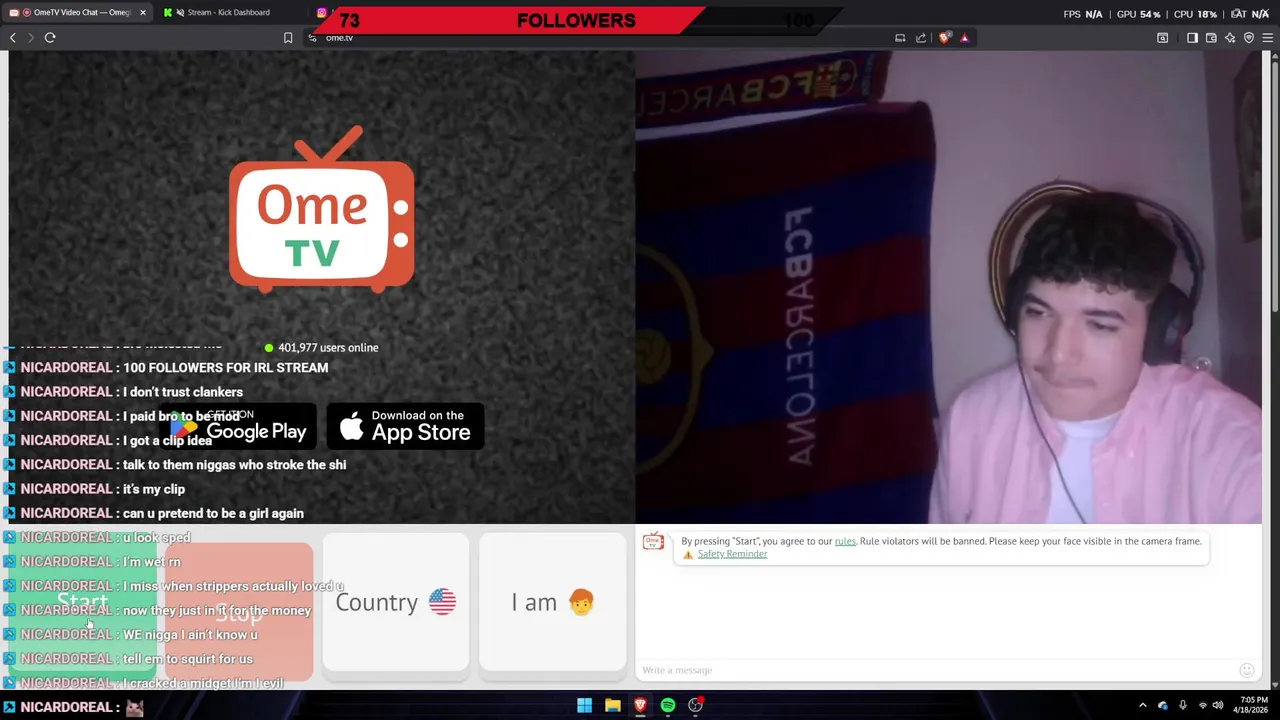Open the Windows Start menu
The image size is (1280, 720).
[x=584, y=705]
